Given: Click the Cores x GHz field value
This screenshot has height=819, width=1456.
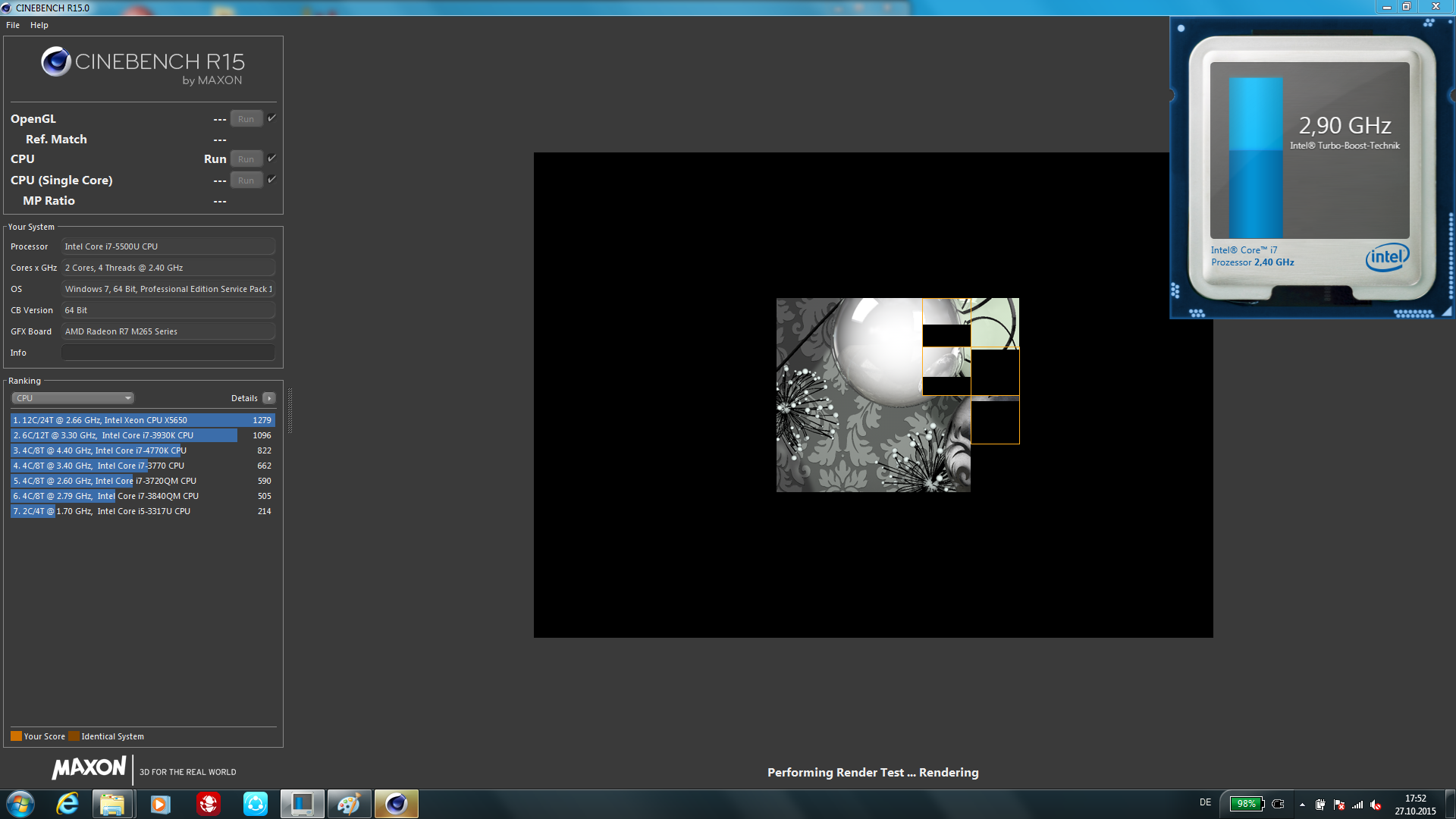Looking at the screenshot, I should (168, 268).
